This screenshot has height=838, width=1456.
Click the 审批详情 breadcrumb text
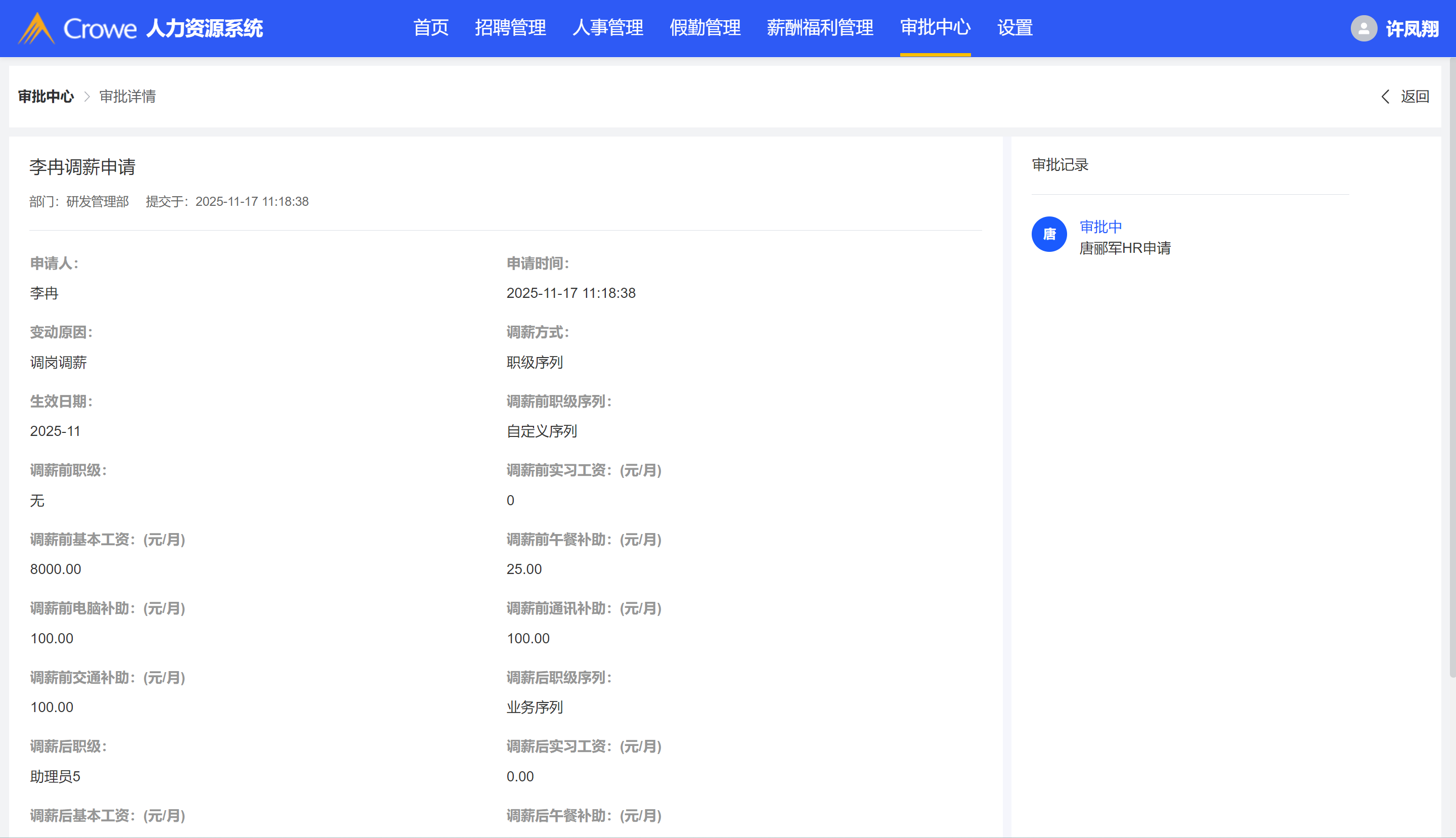(127, 97)
